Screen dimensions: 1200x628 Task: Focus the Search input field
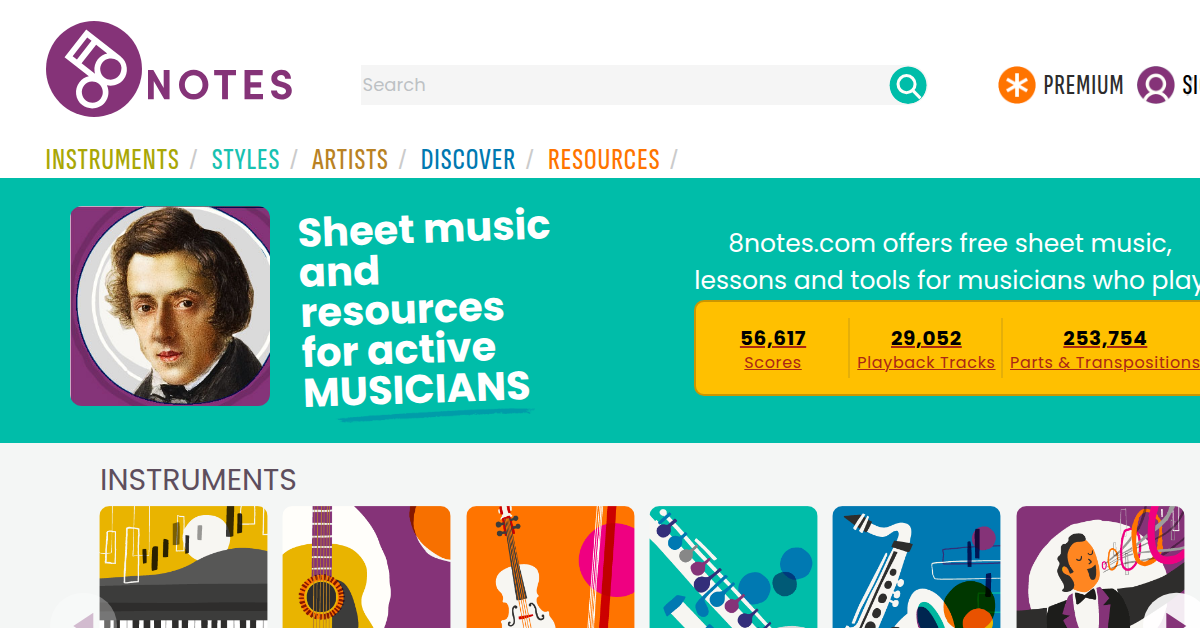point(622,85)
